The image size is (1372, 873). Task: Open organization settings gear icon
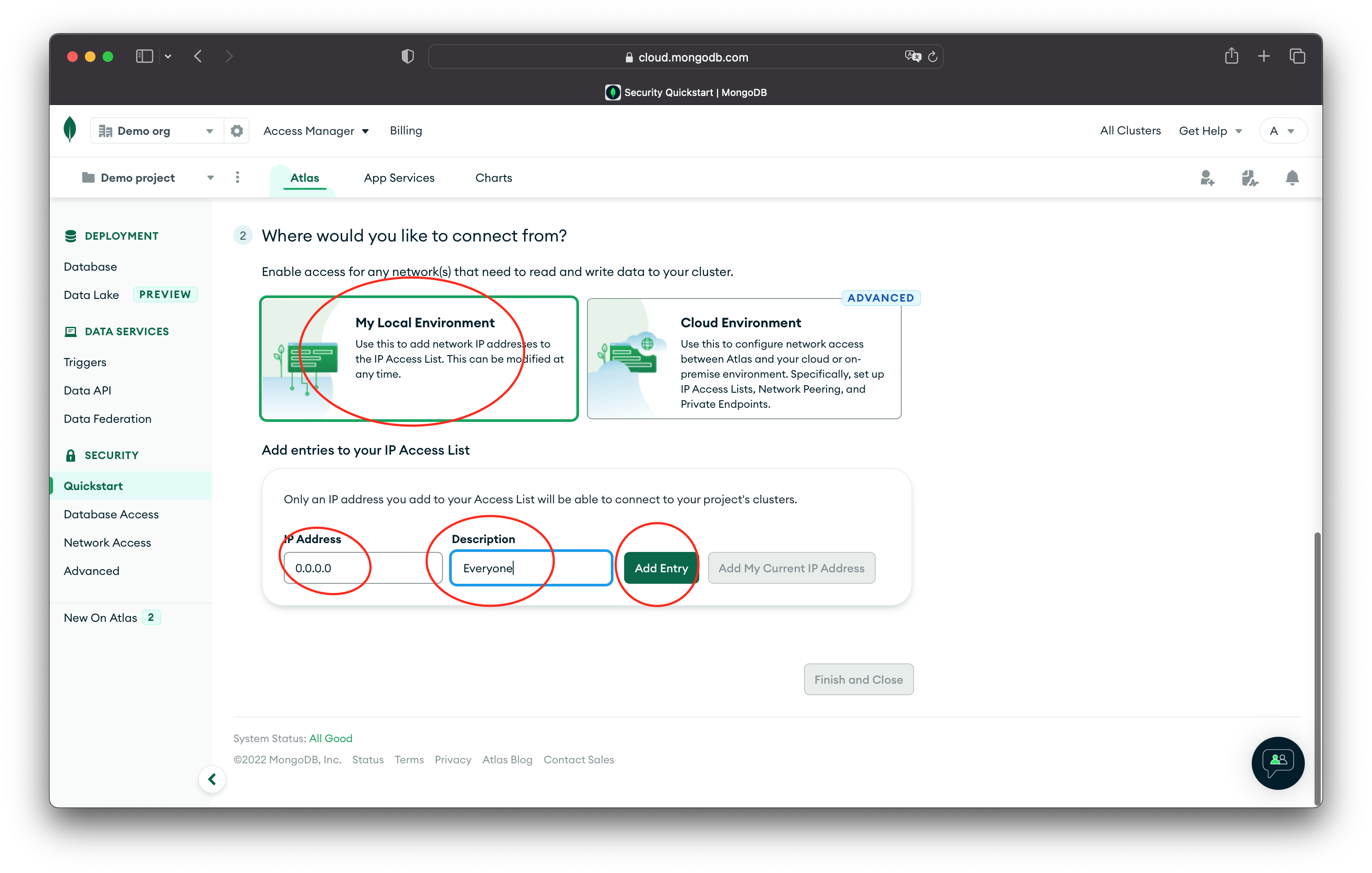[x=237, y=131]
